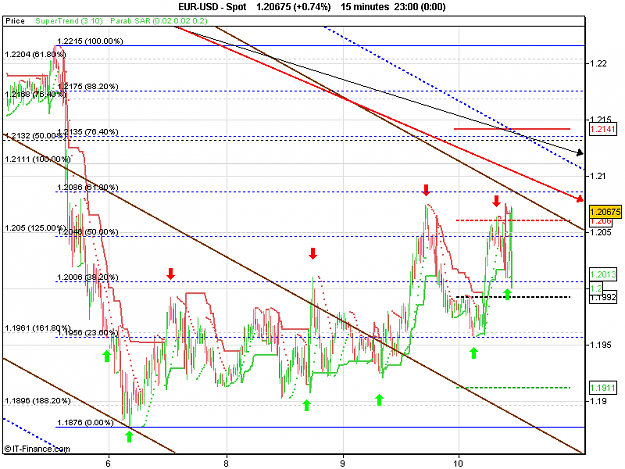The width and height of the screenshot is (625, 469).
Task: Select the yellow 1.20675 current price tag
Action: tap(605, 212)
